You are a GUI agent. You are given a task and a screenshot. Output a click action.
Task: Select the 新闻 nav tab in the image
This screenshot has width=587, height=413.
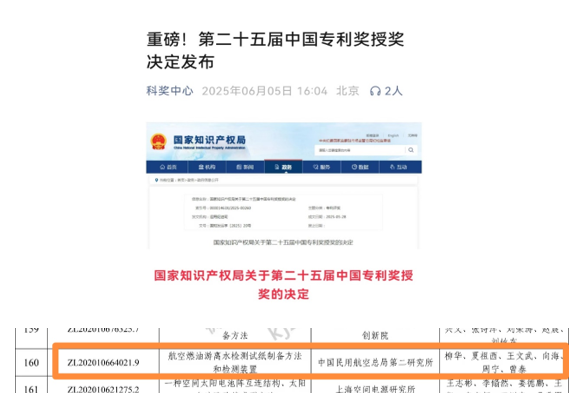[x=245, y=167]
